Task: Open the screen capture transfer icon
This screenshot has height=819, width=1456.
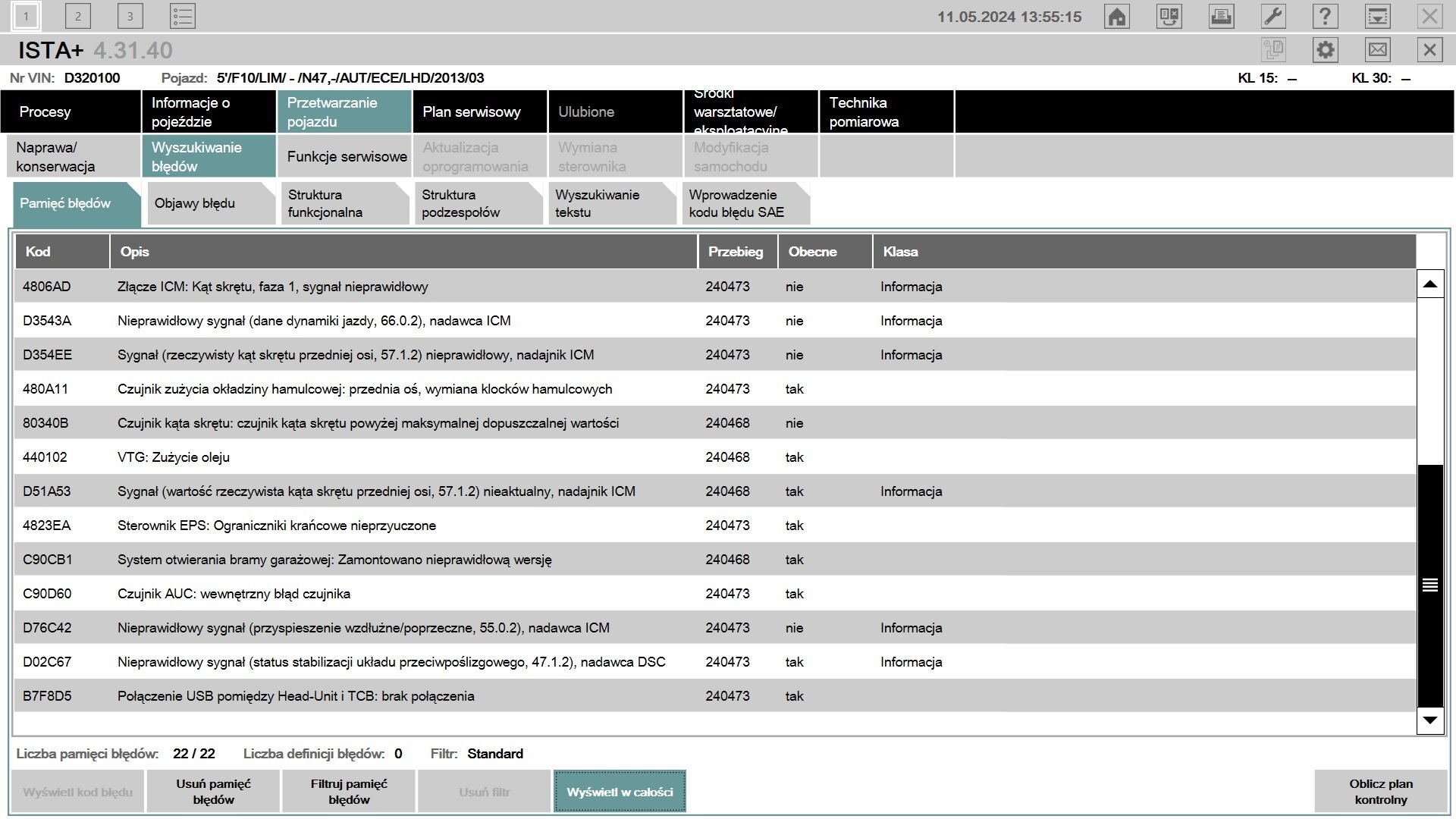Action: [x=1169, y=16]
